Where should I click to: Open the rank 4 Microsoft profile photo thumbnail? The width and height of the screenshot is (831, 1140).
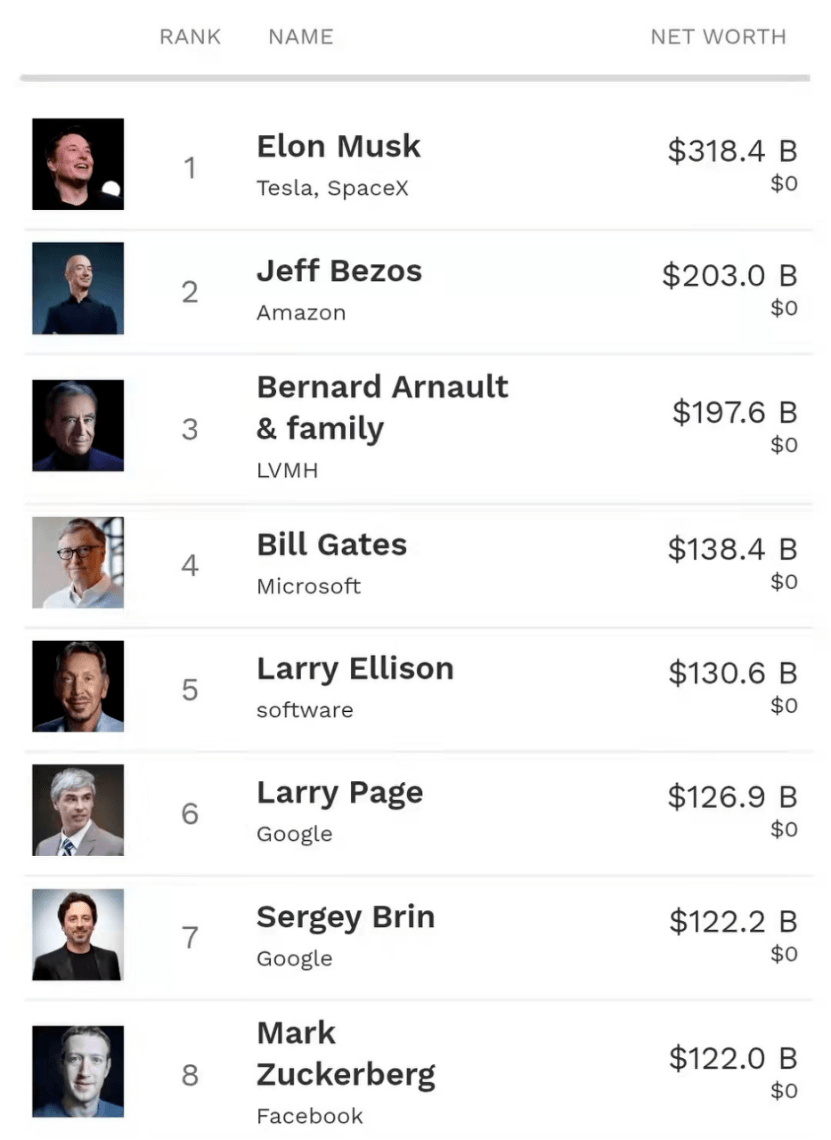click(78, 563)
